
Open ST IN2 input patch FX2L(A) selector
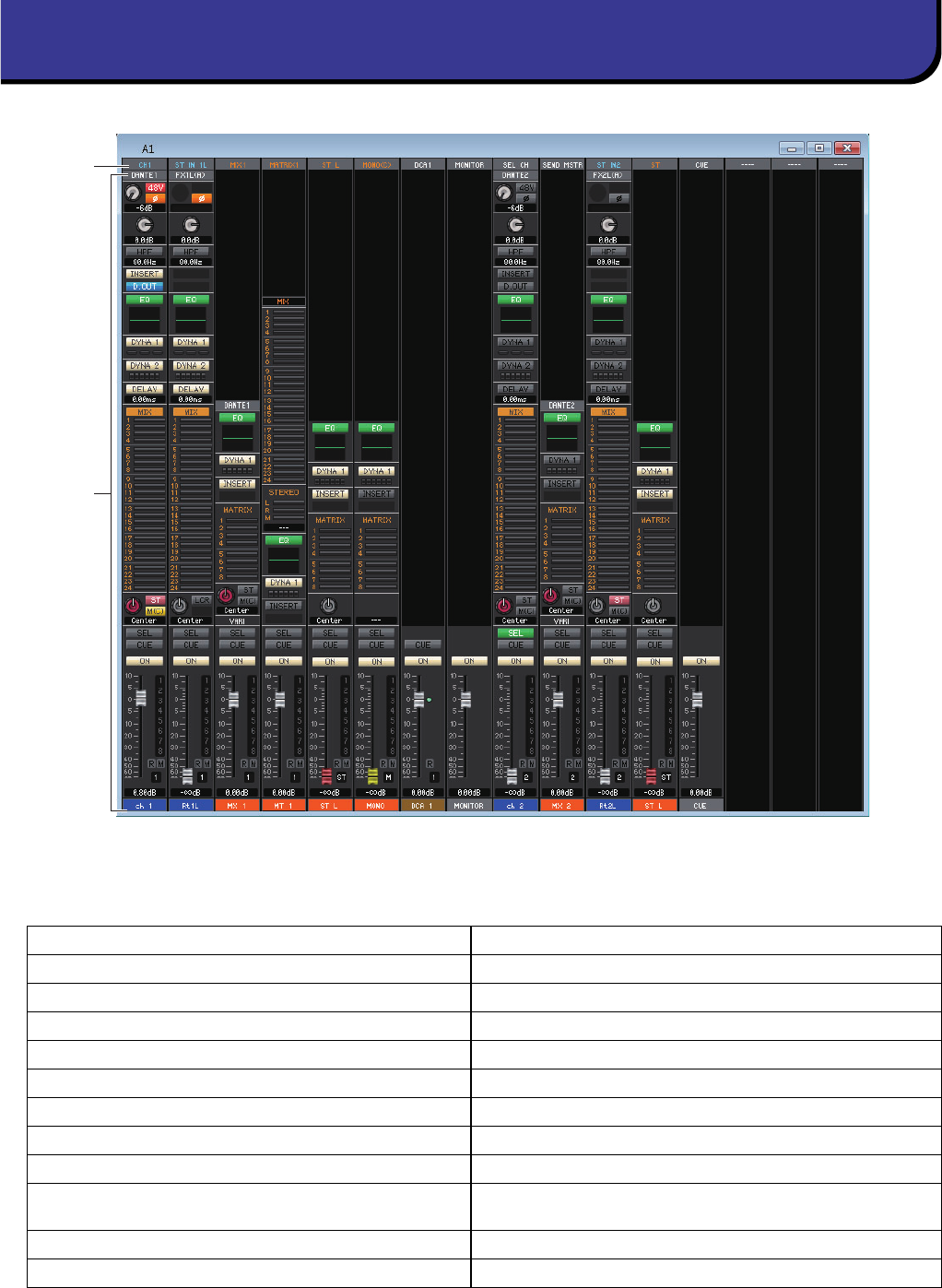pos(608,175)
